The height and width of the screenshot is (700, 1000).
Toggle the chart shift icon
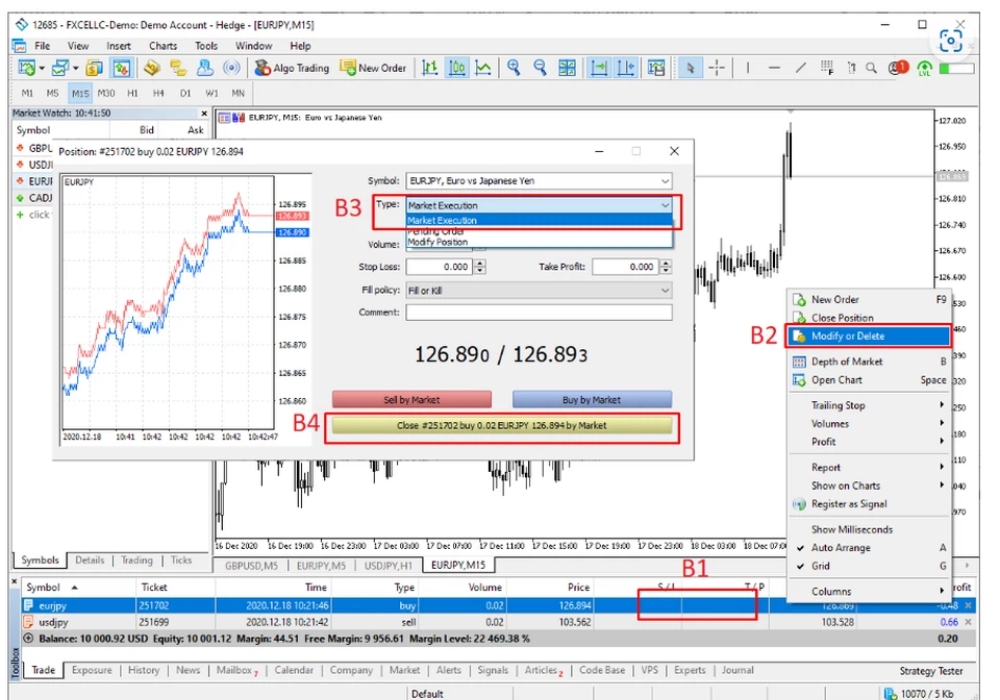pos(626,68)
